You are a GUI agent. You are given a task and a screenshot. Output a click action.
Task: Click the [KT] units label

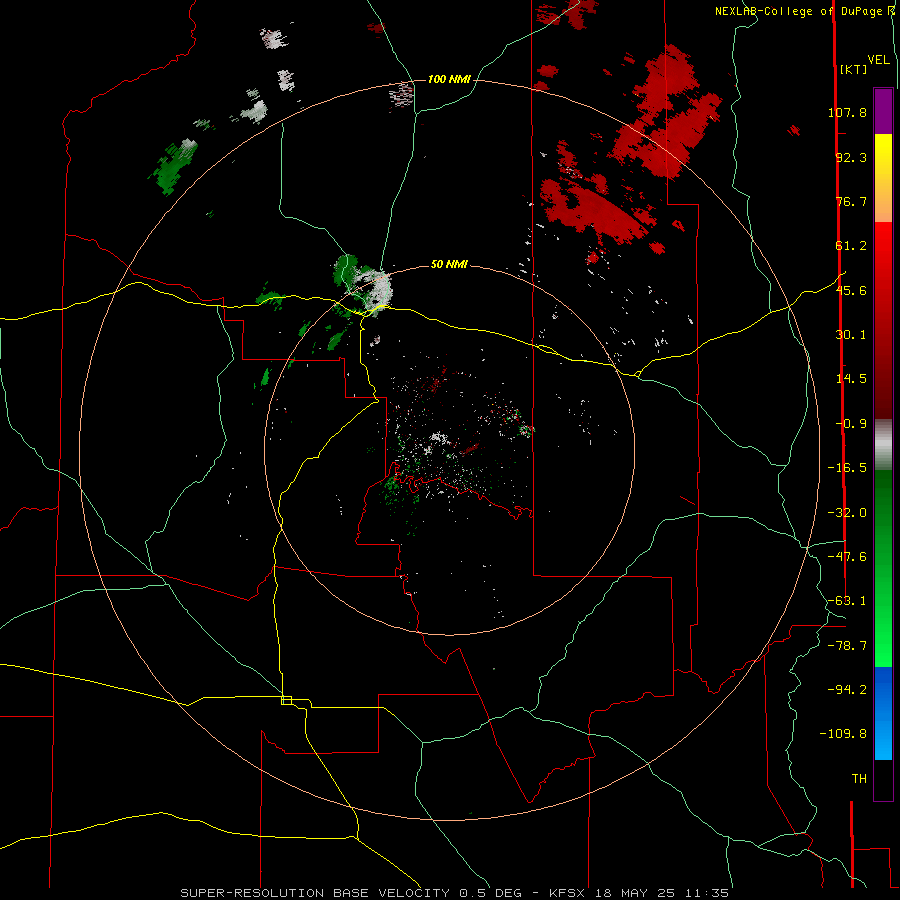pos(853,69)
